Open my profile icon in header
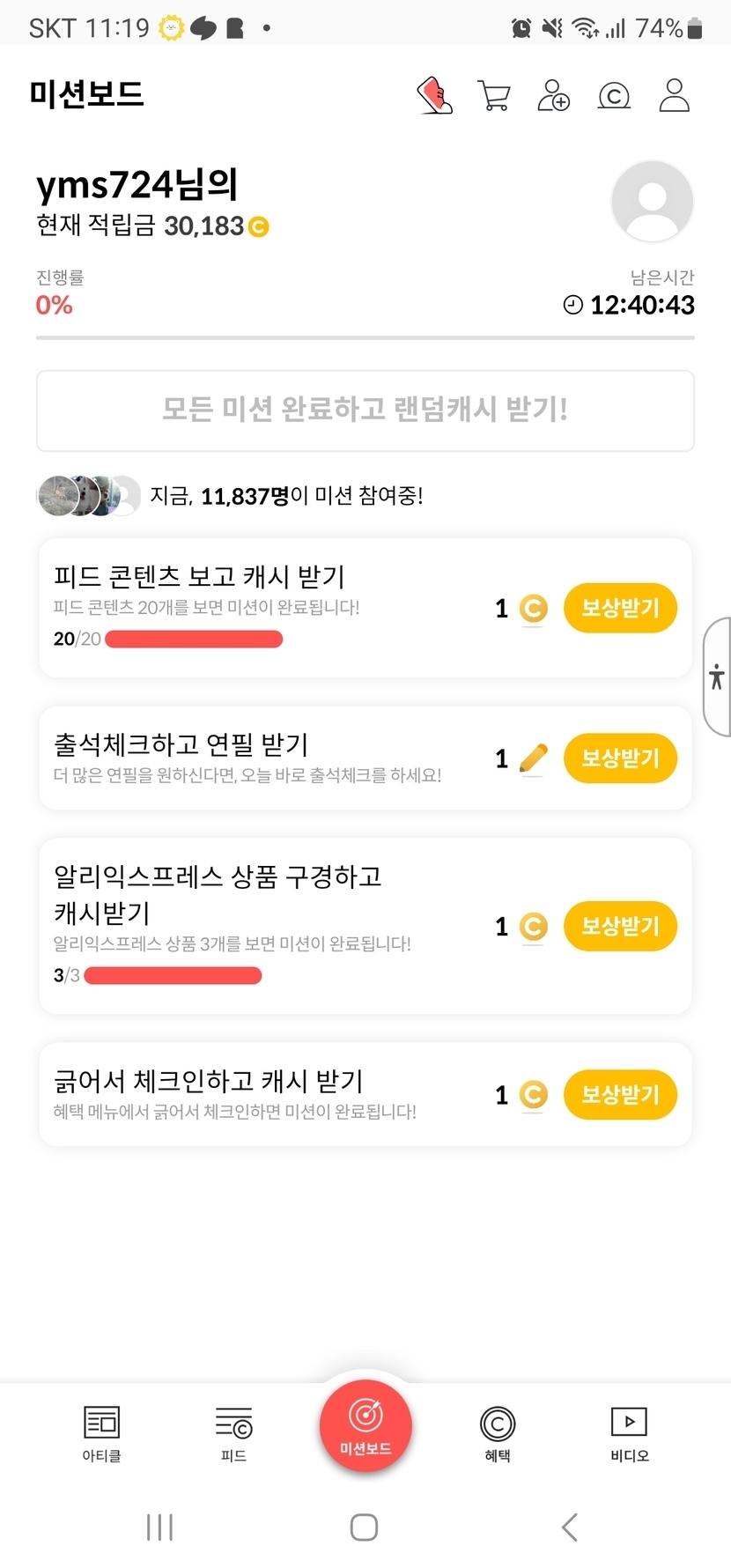This screenshot has height=1568, width=731. coord(674,95)
